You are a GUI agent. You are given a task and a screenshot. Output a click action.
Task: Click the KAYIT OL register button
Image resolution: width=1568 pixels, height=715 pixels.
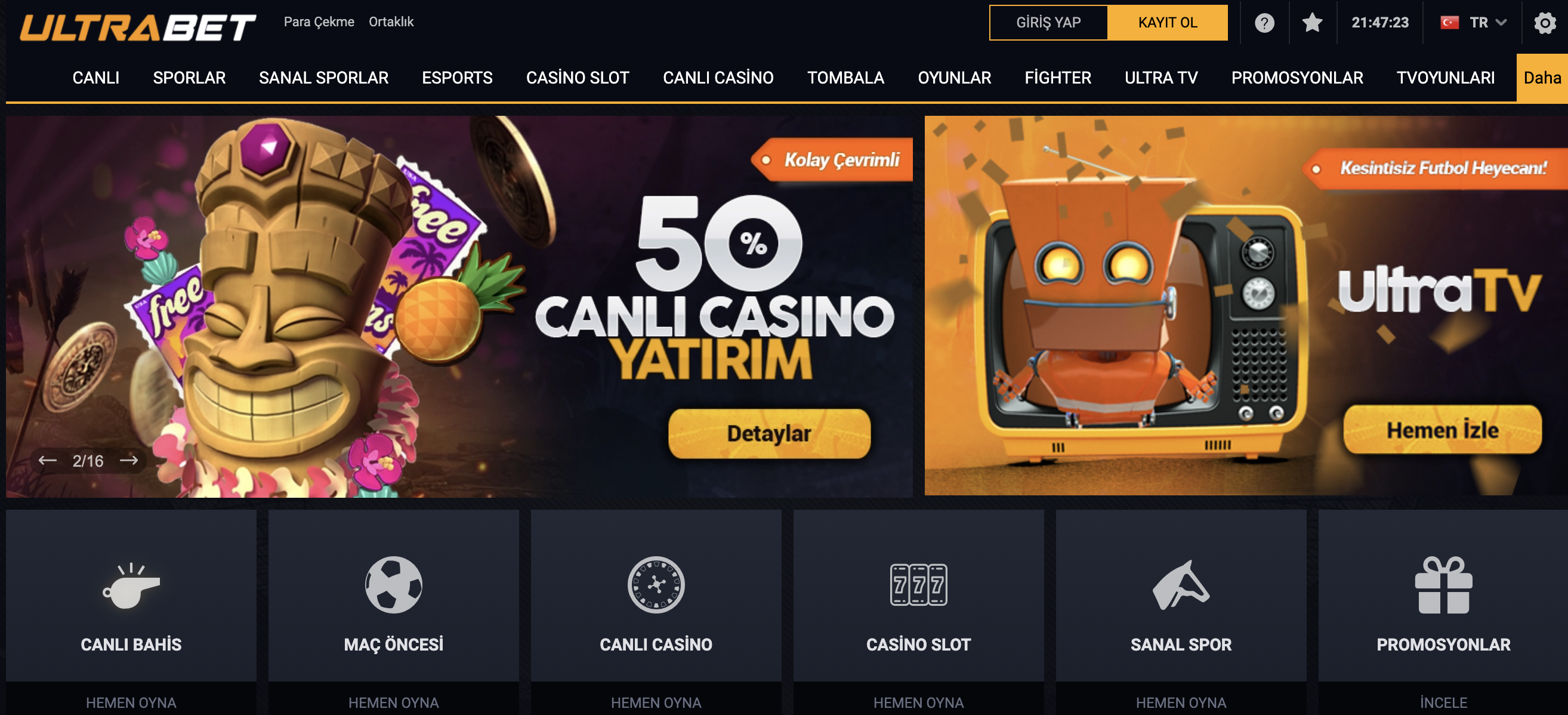(1168, 23)
